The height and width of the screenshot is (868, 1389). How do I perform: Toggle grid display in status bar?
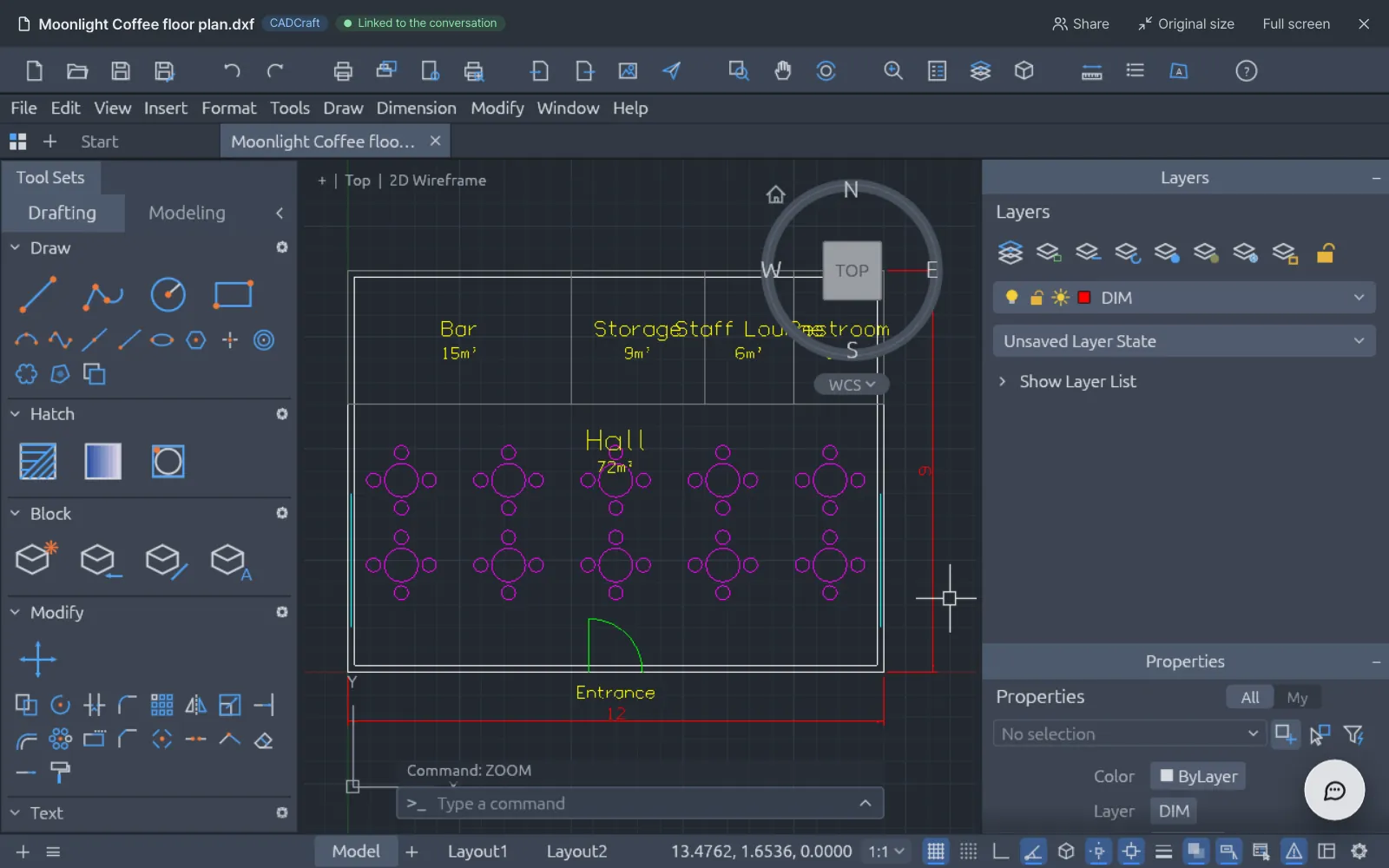[935, 852]
